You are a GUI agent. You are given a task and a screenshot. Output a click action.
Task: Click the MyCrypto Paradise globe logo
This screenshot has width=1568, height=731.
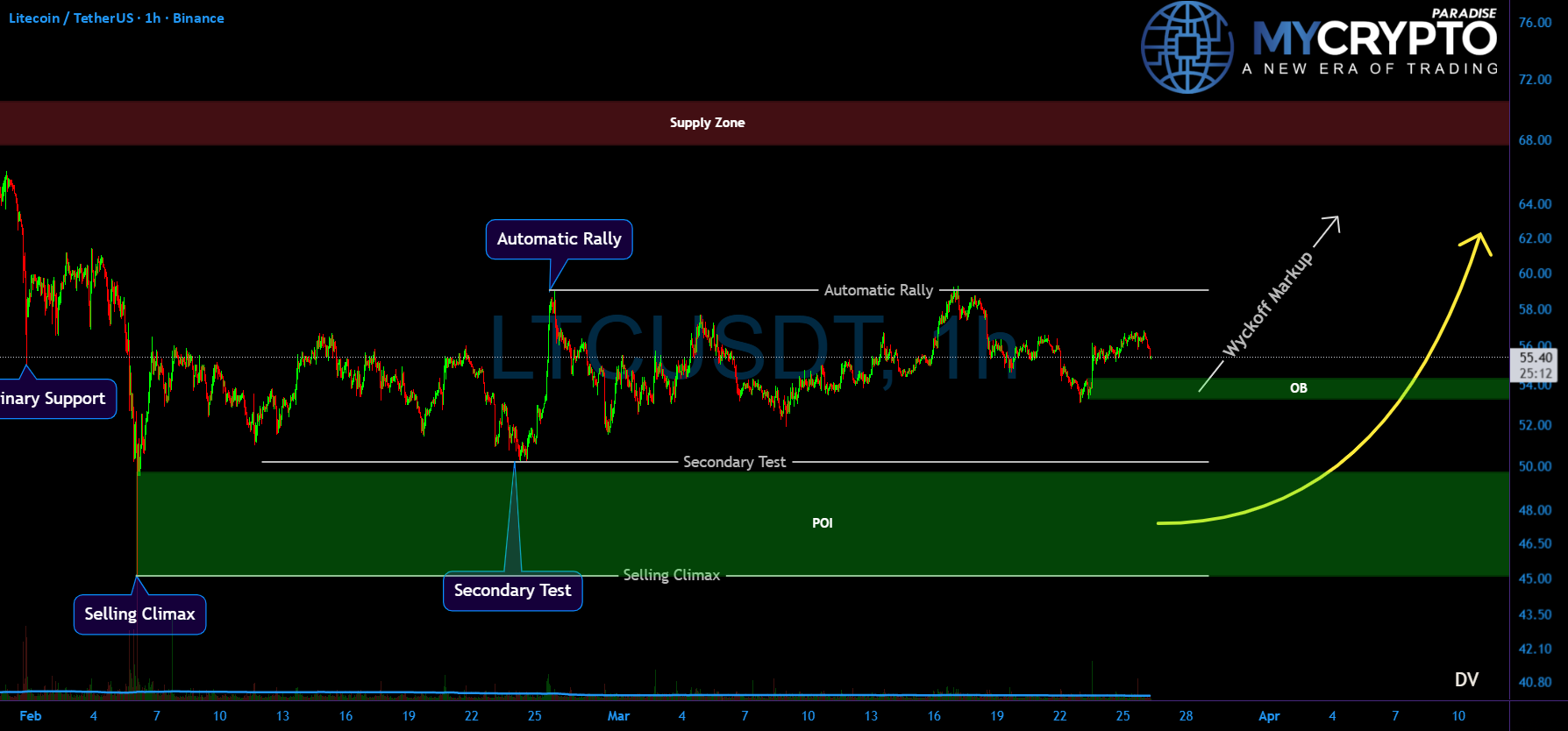point(1187,47)
